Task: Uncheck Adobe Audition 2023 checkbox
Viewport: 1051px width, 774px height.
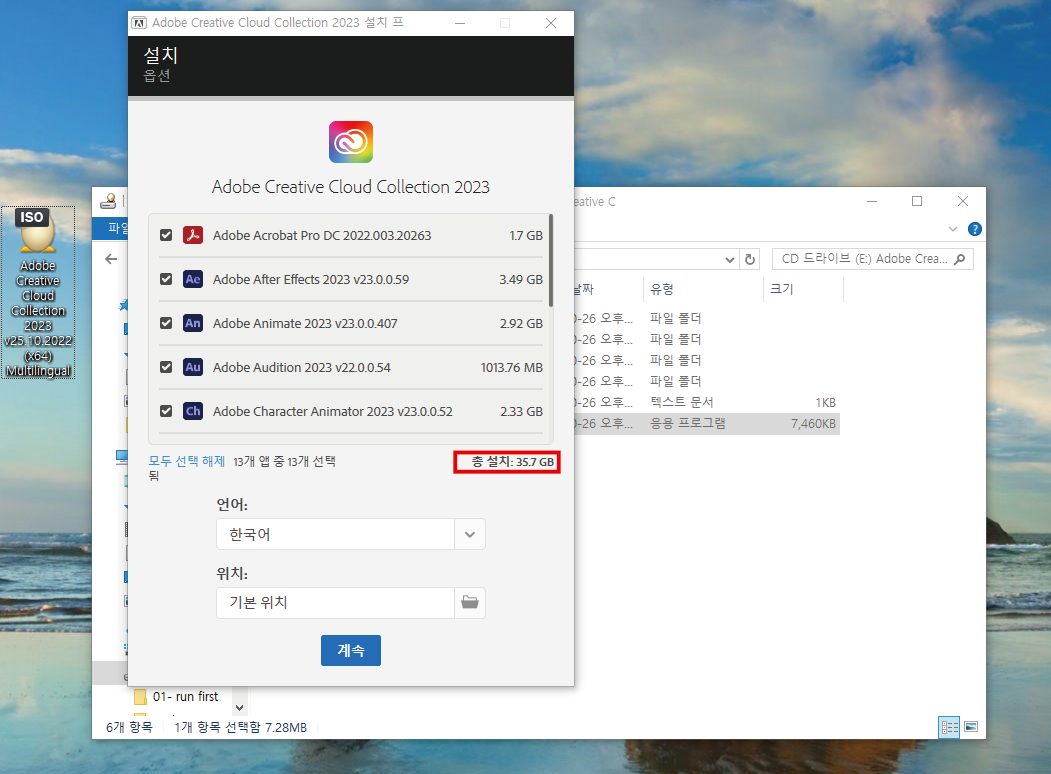Action: [166, 367]
